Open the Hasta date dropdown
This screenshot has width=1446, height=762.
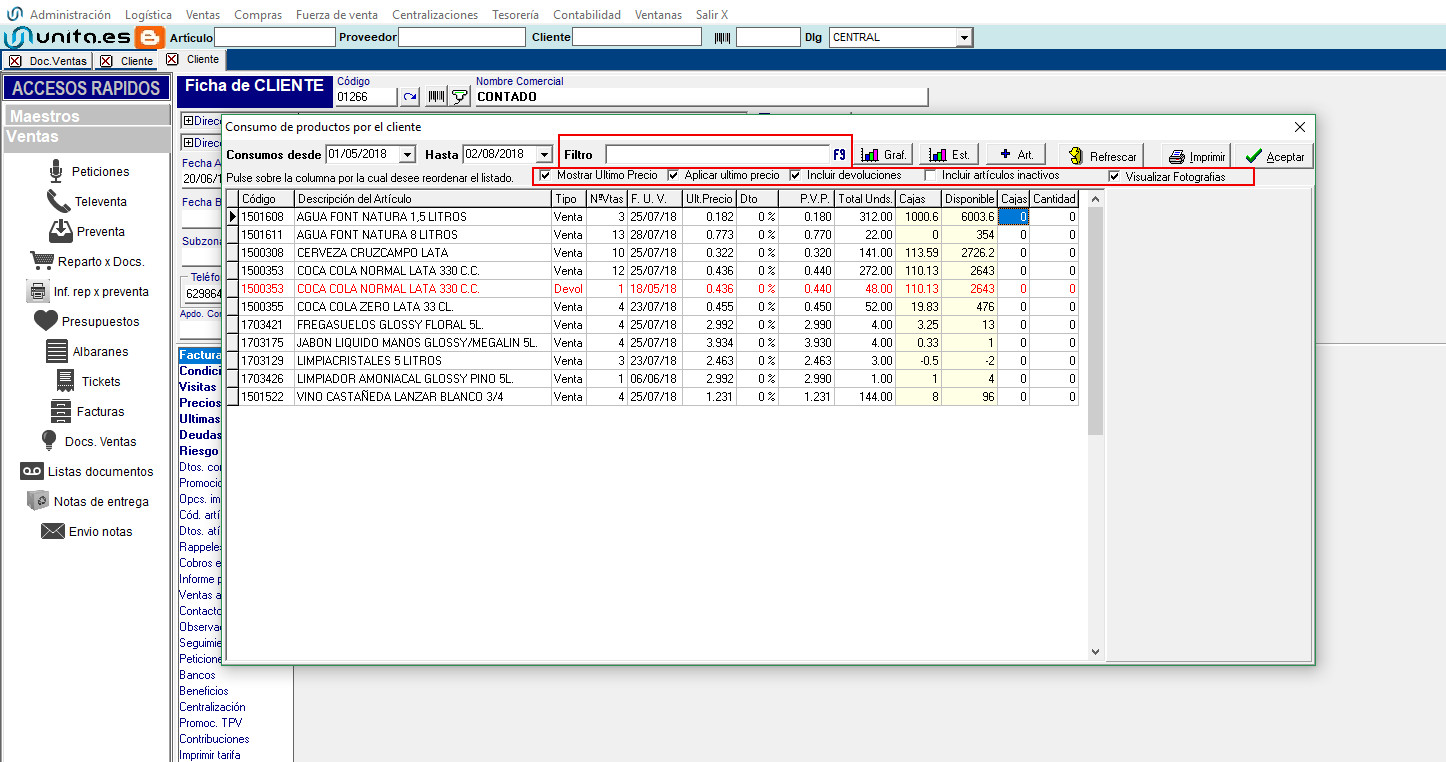pos(544,155)
